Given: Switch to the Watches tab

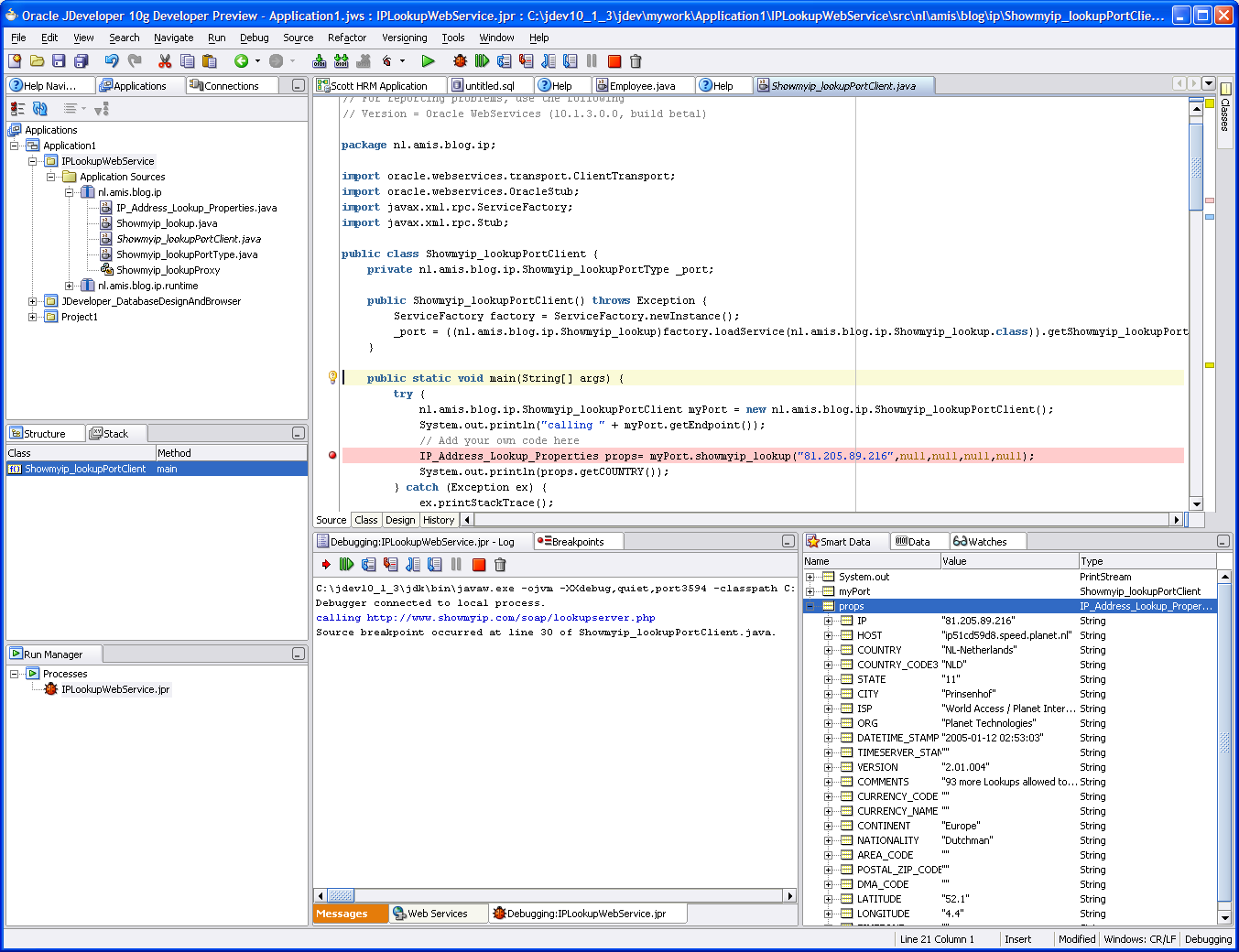Looking at the screenshot, I should (x=986, y=542).
